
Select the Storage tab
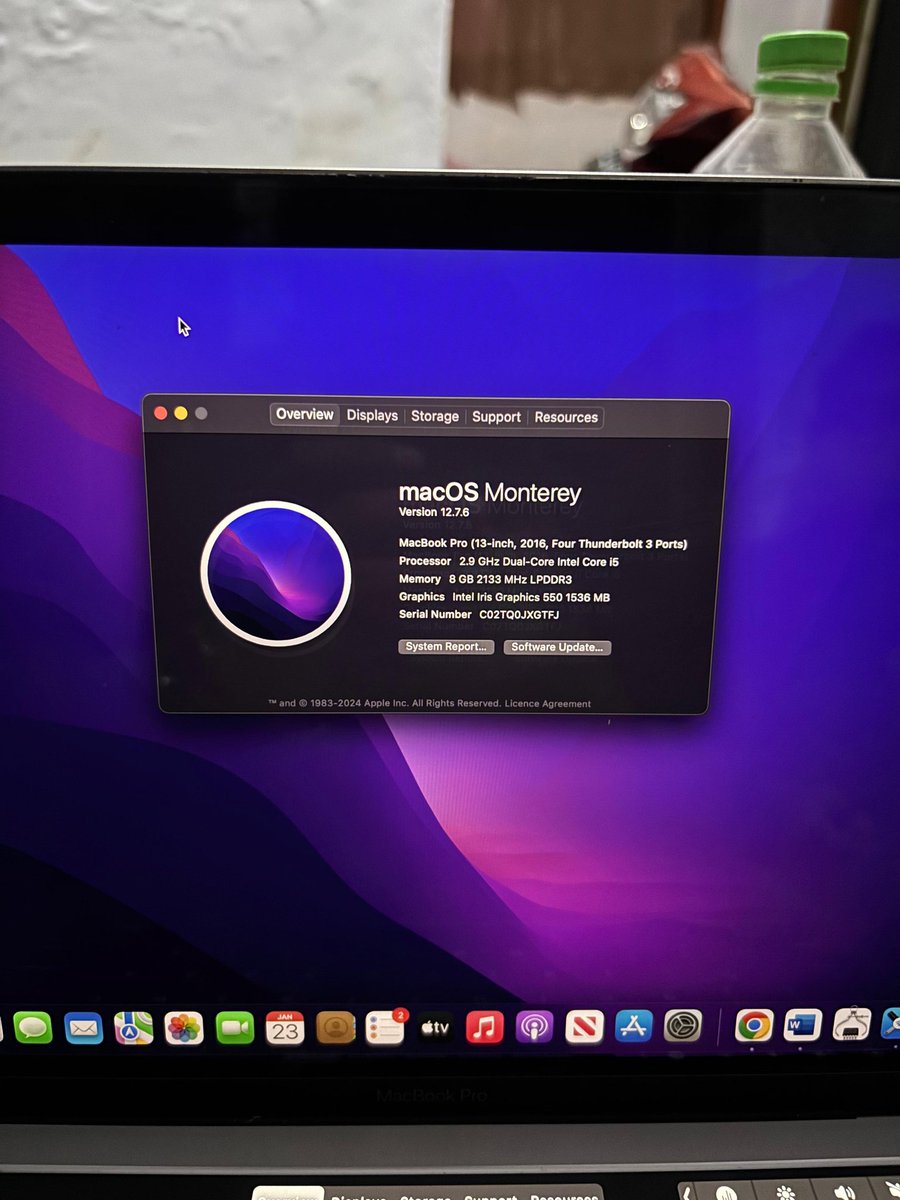coord(434,416)
